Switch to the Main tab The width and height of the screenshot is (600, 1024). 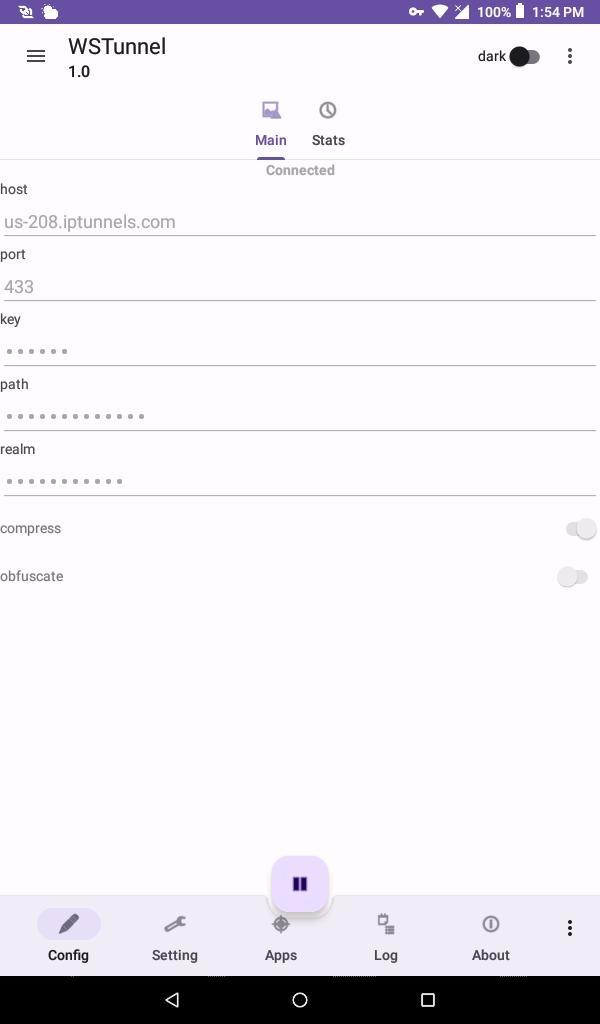(x=270, y=124)
